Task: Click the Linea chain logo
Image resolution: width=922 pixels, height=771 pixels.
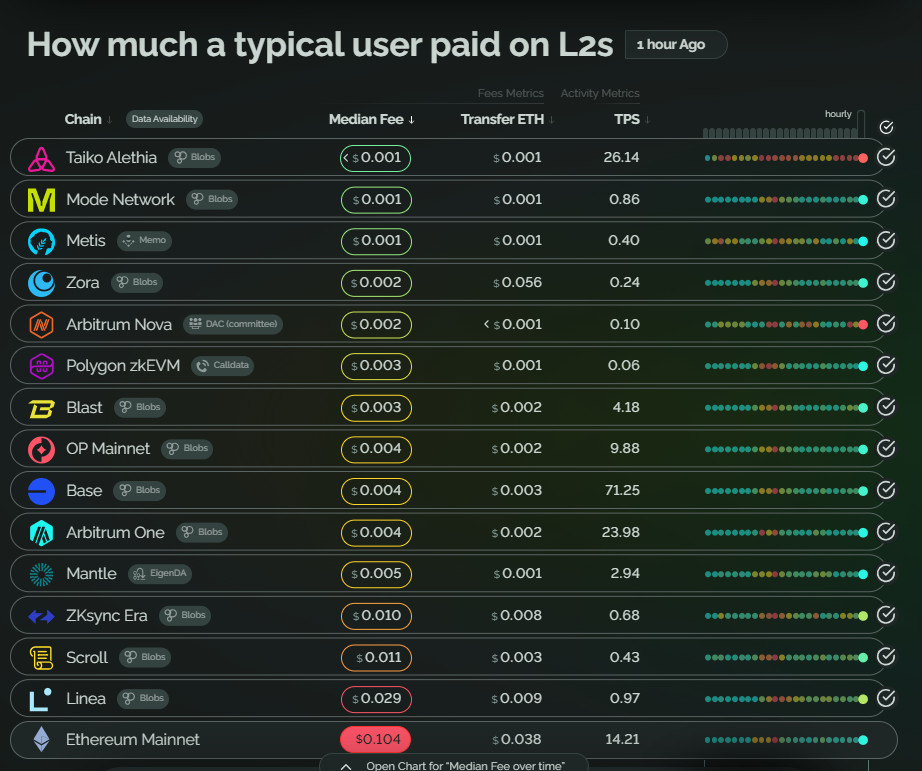Action: tap(41, 699)
